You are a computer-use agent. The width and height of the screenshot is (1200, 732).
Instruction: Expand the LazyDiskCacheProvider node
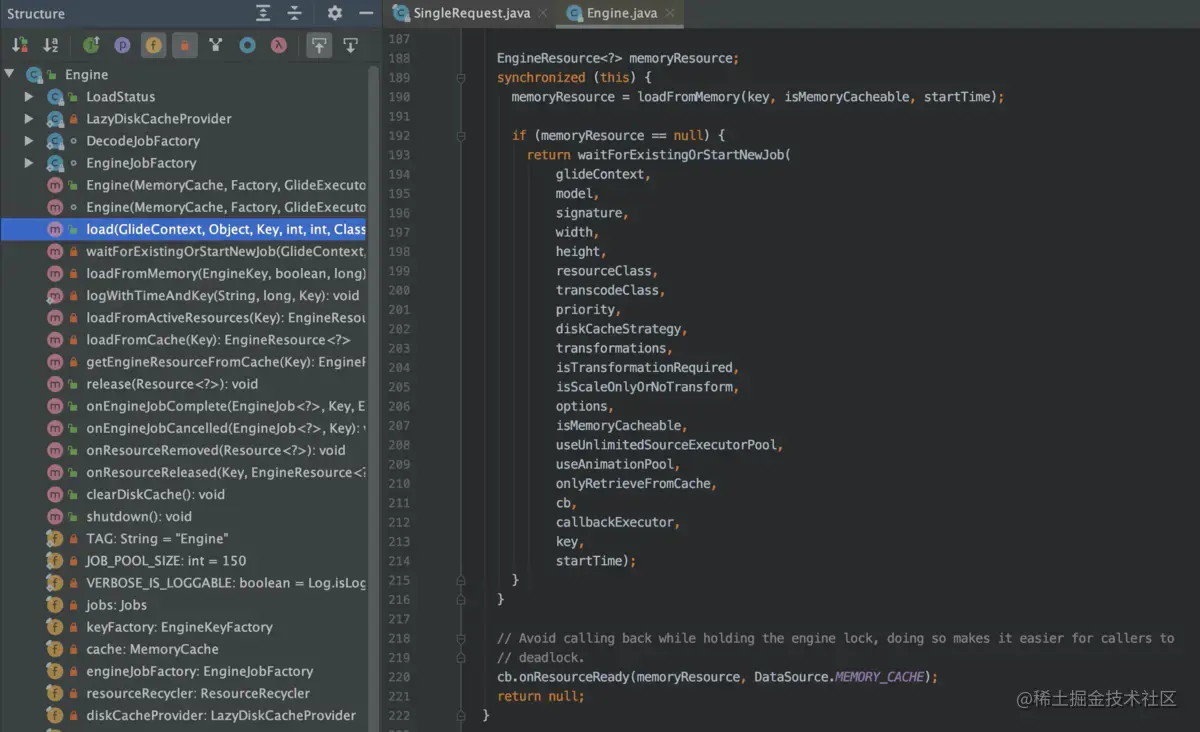(29, 119)
